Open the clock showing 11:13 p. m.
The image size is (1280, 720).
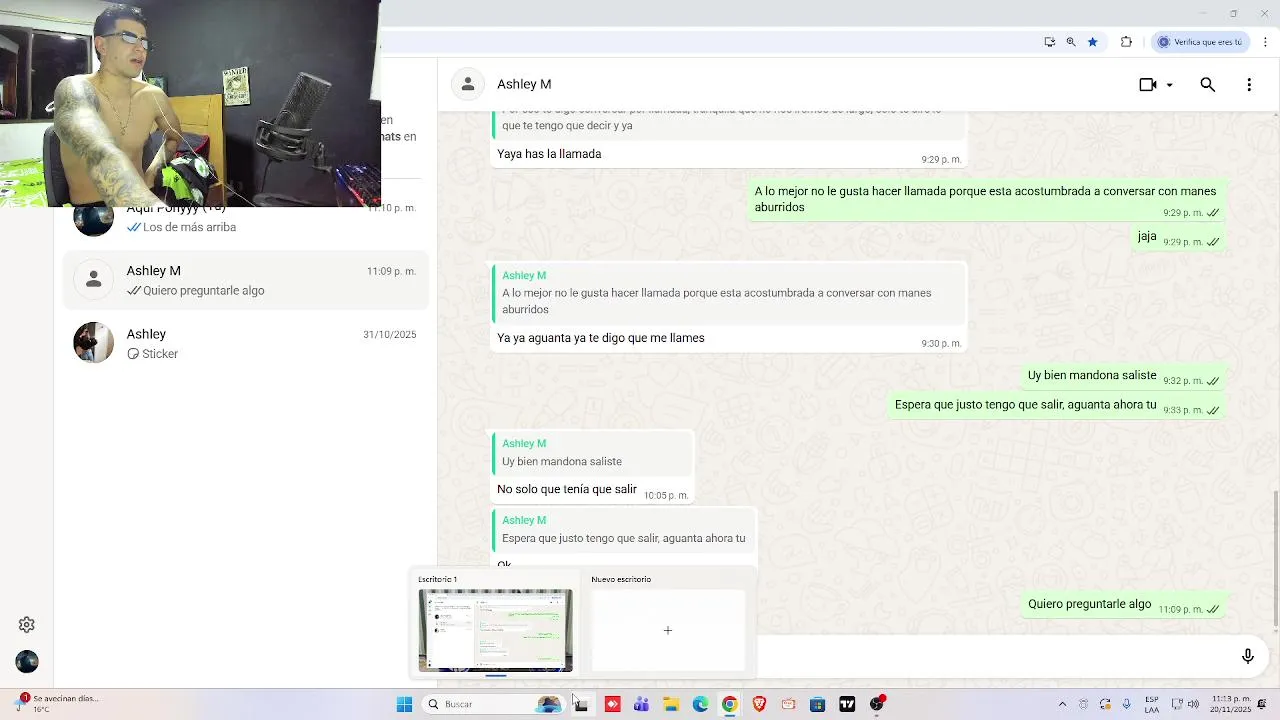click(x=1230, y=704)
